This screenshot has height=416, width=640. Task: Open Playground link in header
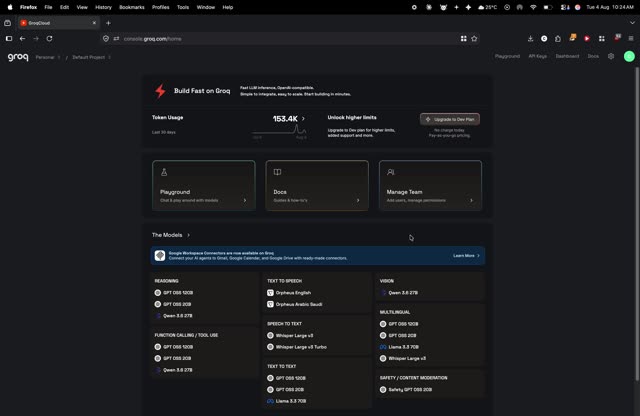[507, 56]
